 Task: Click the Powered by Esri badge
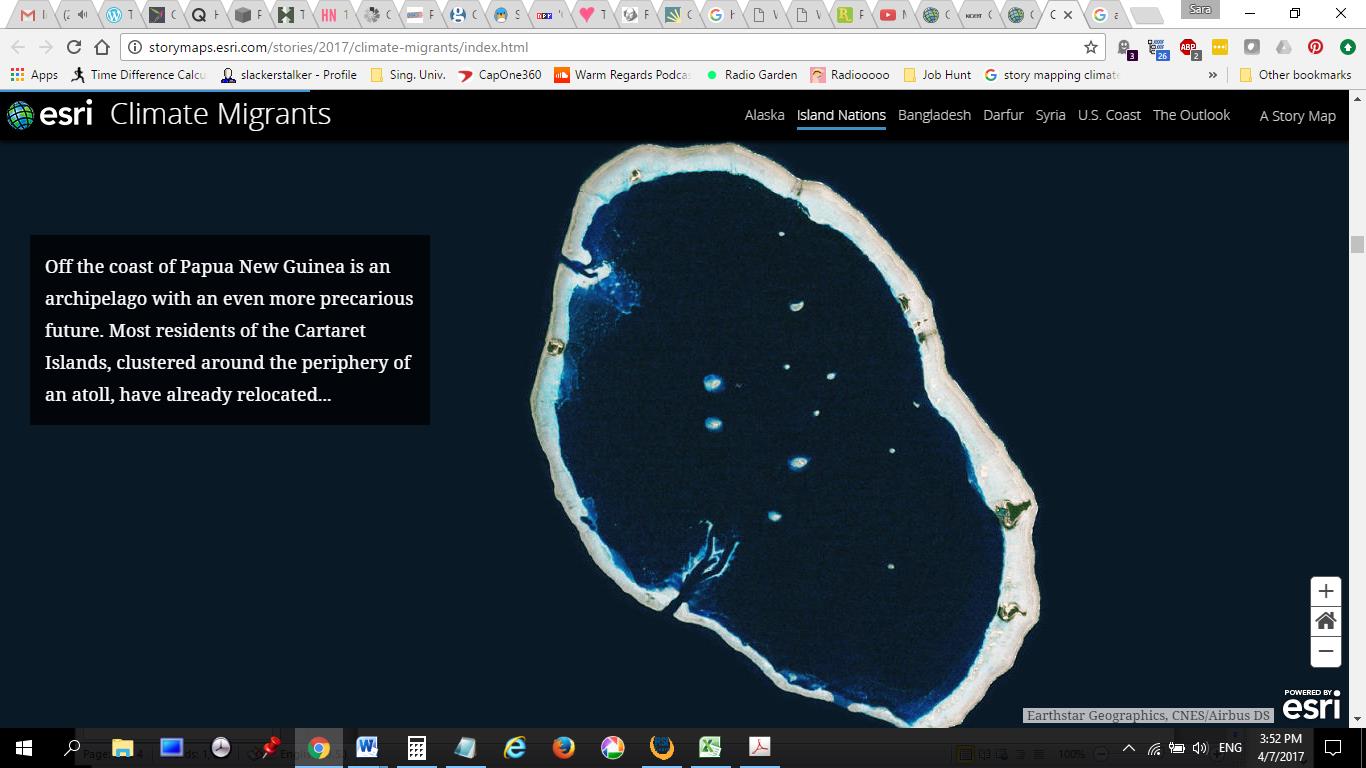point(1311,704)
